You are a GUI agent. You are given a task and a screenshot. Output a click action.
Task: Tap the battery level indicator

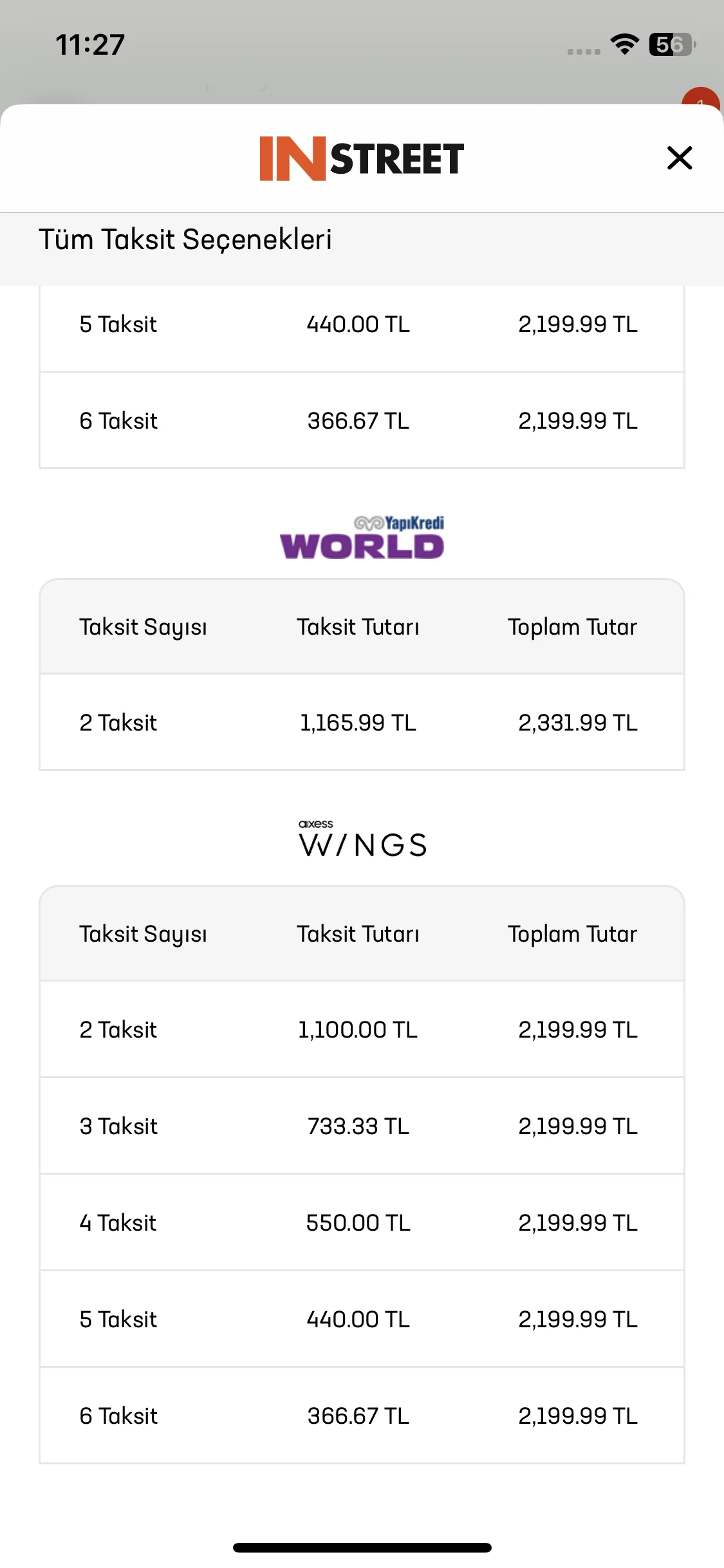(672, 44)
